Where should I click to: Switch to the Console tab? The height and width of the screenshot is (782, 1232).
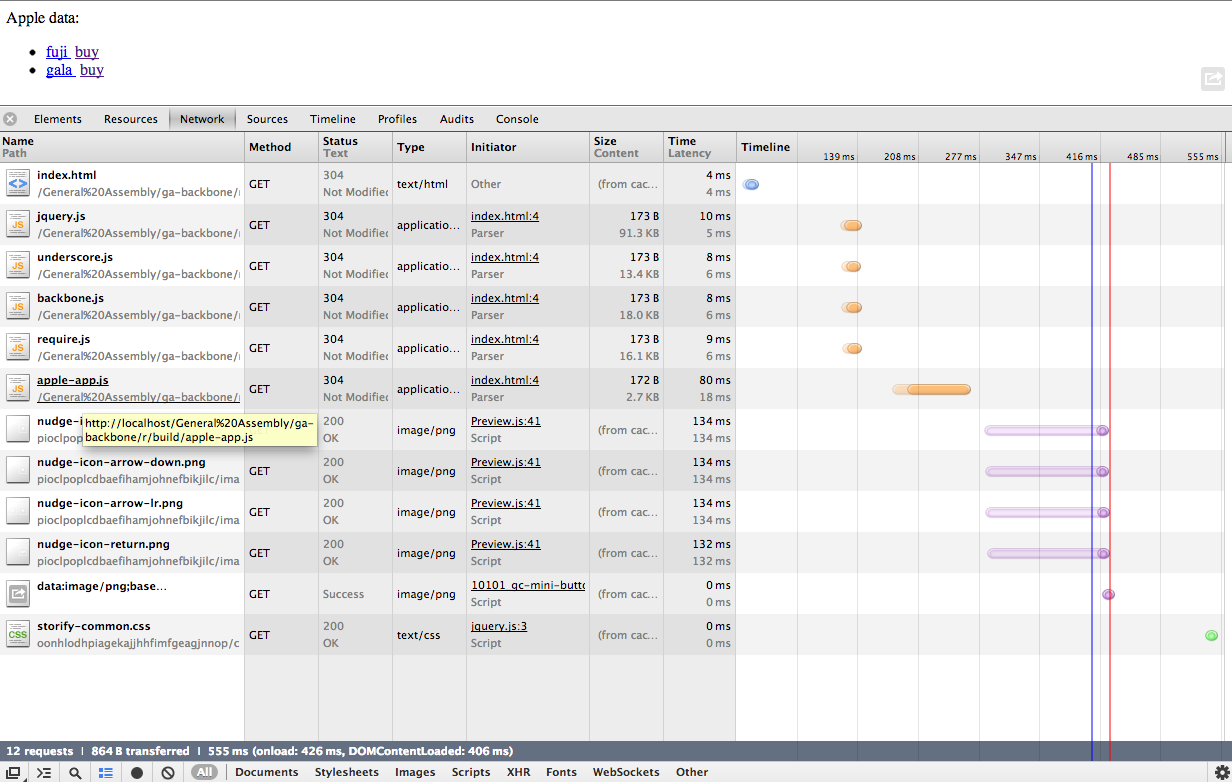point(517,118)
